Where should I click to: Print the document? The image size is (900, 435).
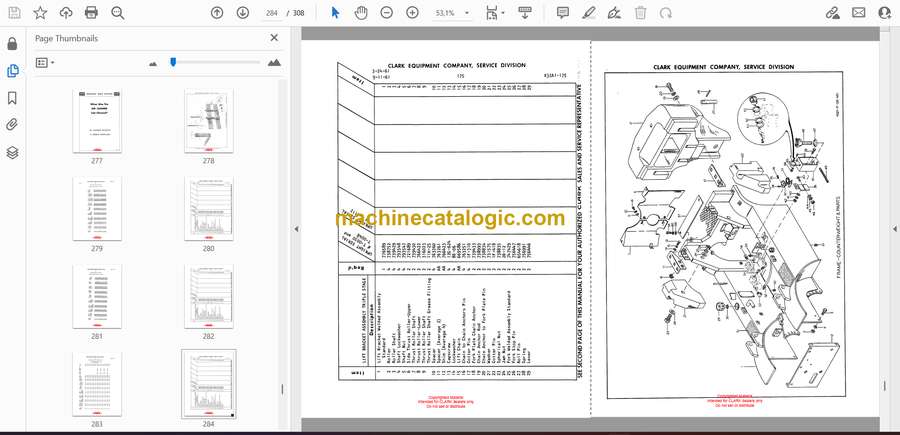click(x=91, y=13)
